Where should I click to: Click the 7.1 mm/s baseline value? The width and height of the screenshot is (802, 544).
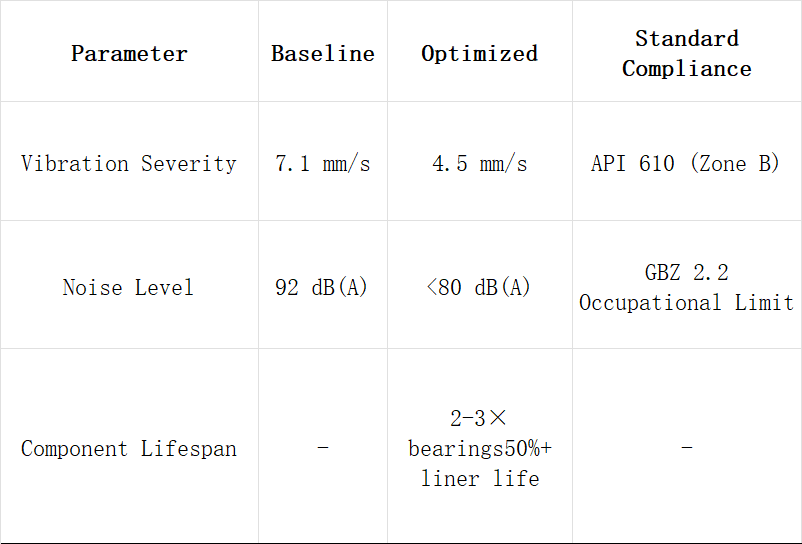(323, 161)
